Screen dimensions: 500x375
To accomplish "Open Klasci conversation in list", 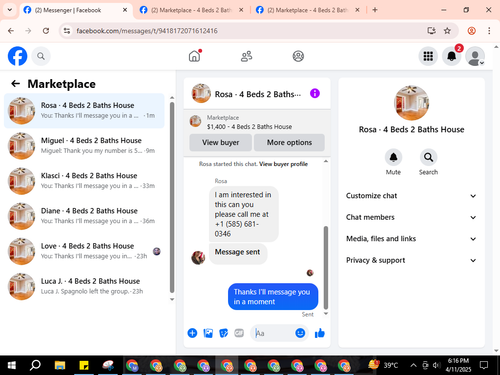I will [x=84, y=181].
